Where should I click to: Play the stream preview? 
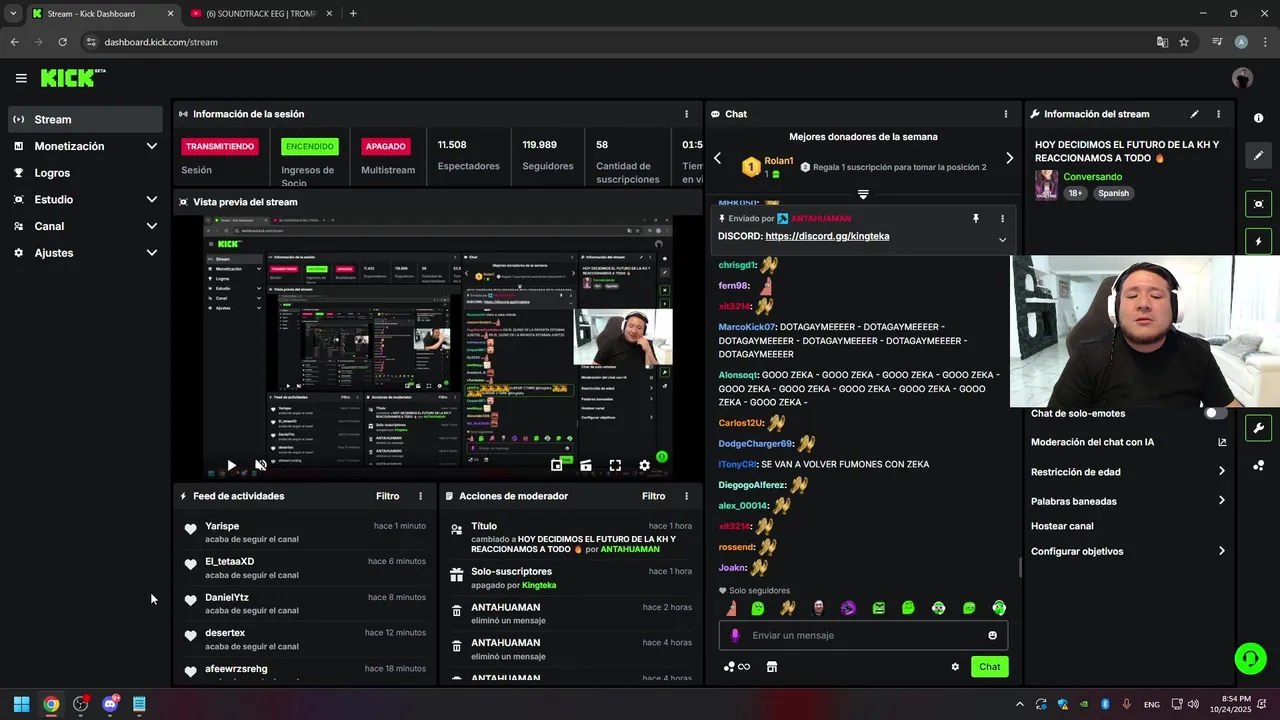tap(231, 465)
